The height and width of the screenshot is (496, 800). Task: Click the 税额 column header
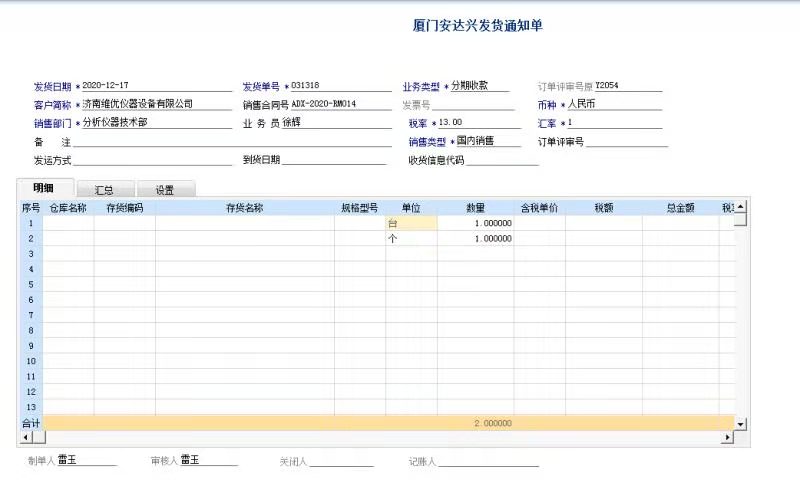604,208
